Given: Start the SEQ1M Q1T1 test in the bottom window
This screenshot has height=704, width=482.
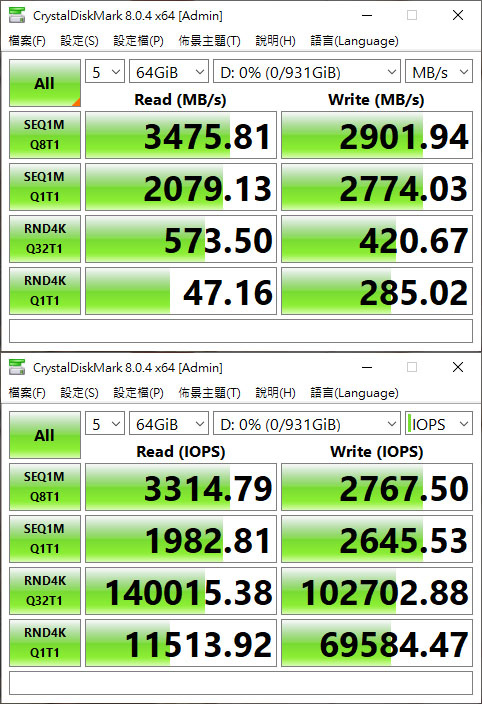Looking at the screenshot, I should [45, 539].
